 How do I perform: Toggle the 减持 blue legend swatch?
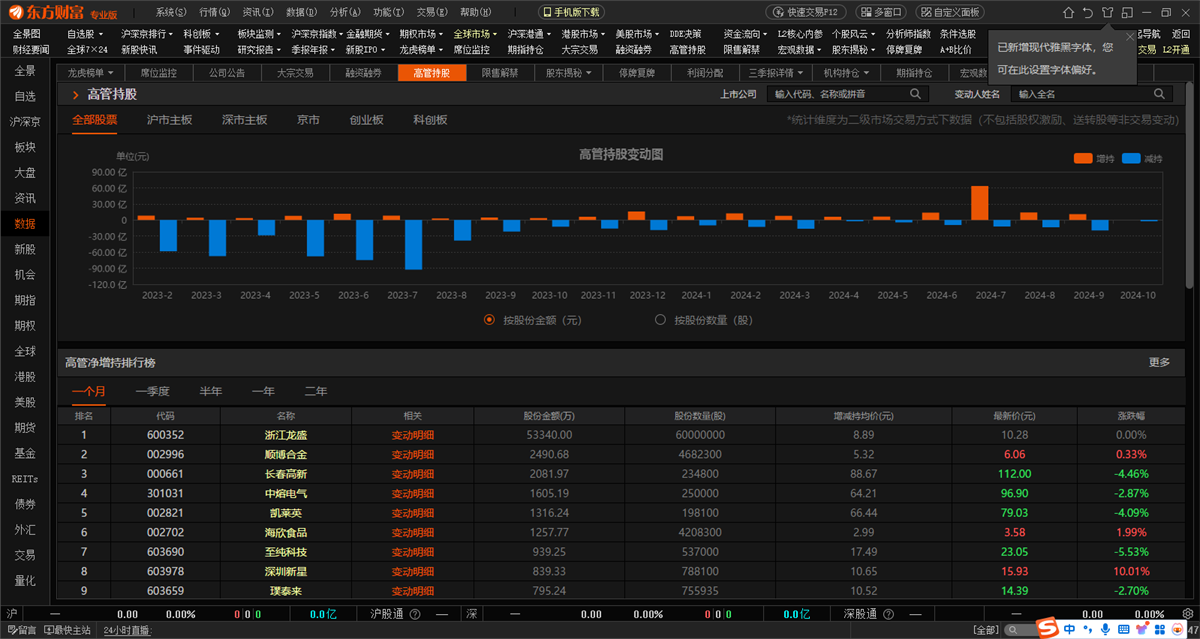pyautogui.click(x=1131, y=158)
